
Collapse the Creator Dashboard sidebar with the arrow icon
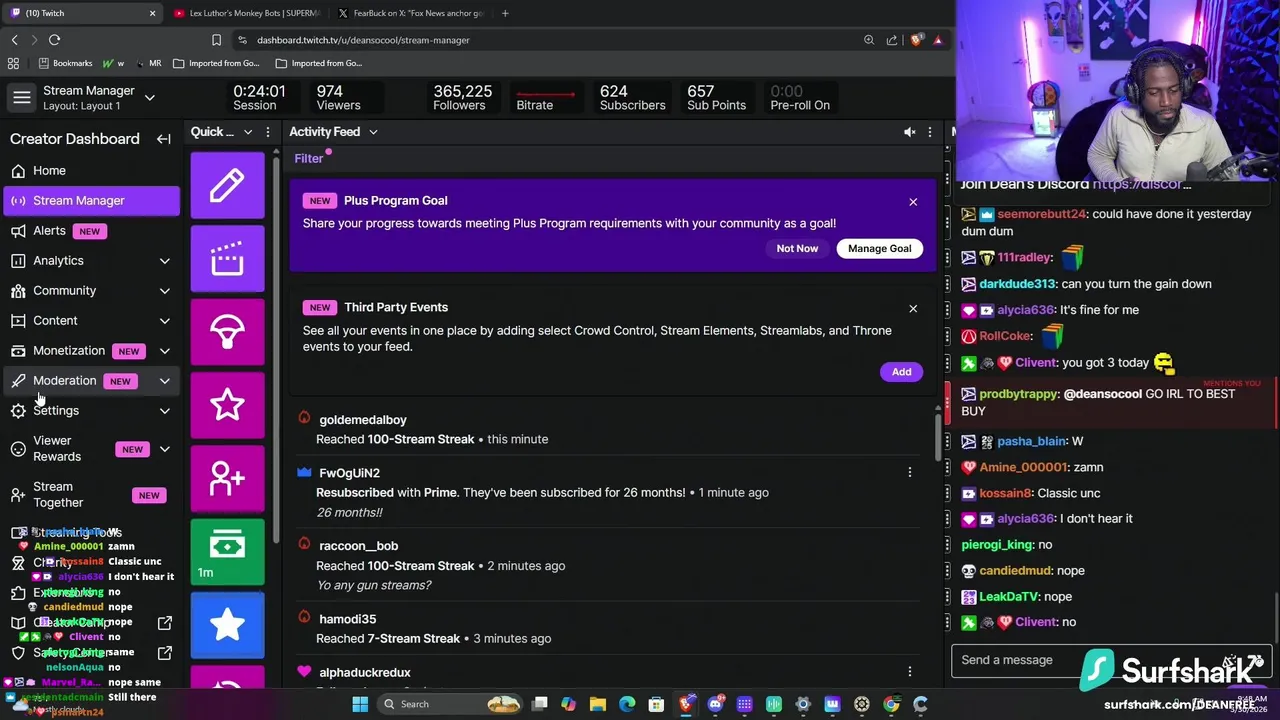click(163, 139)
